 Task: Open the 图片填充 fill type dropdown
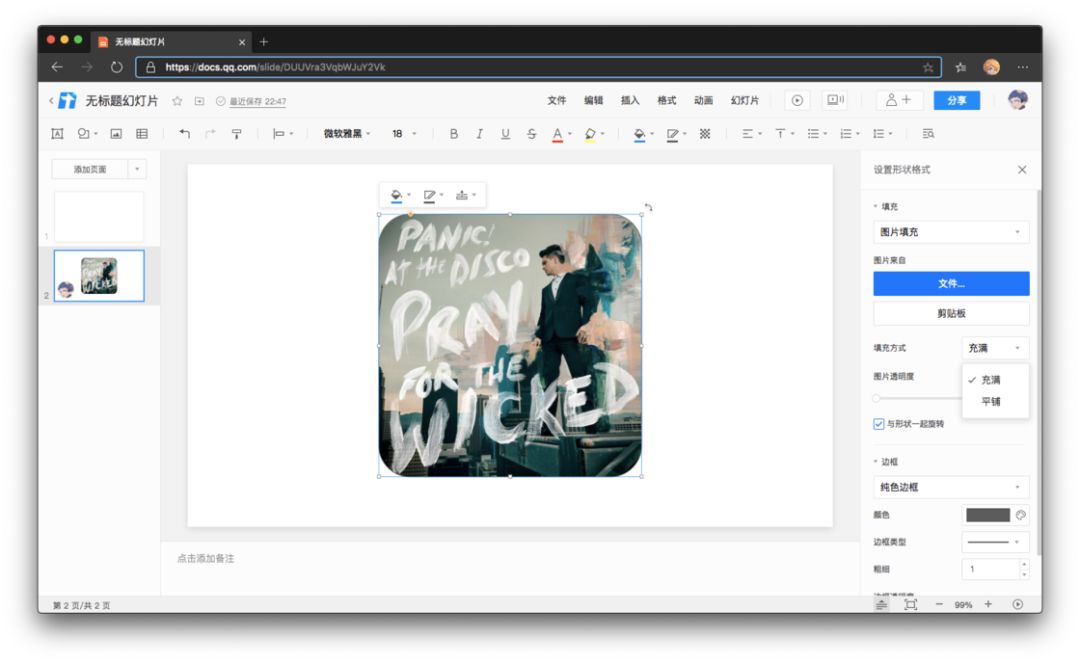tap(950, 232)
